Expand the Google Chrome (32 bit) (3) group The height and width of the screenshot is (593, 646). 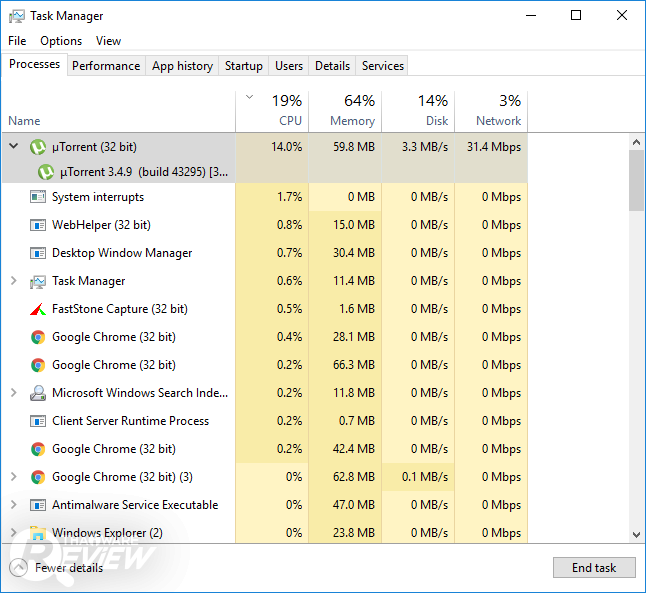coord(14,477)
